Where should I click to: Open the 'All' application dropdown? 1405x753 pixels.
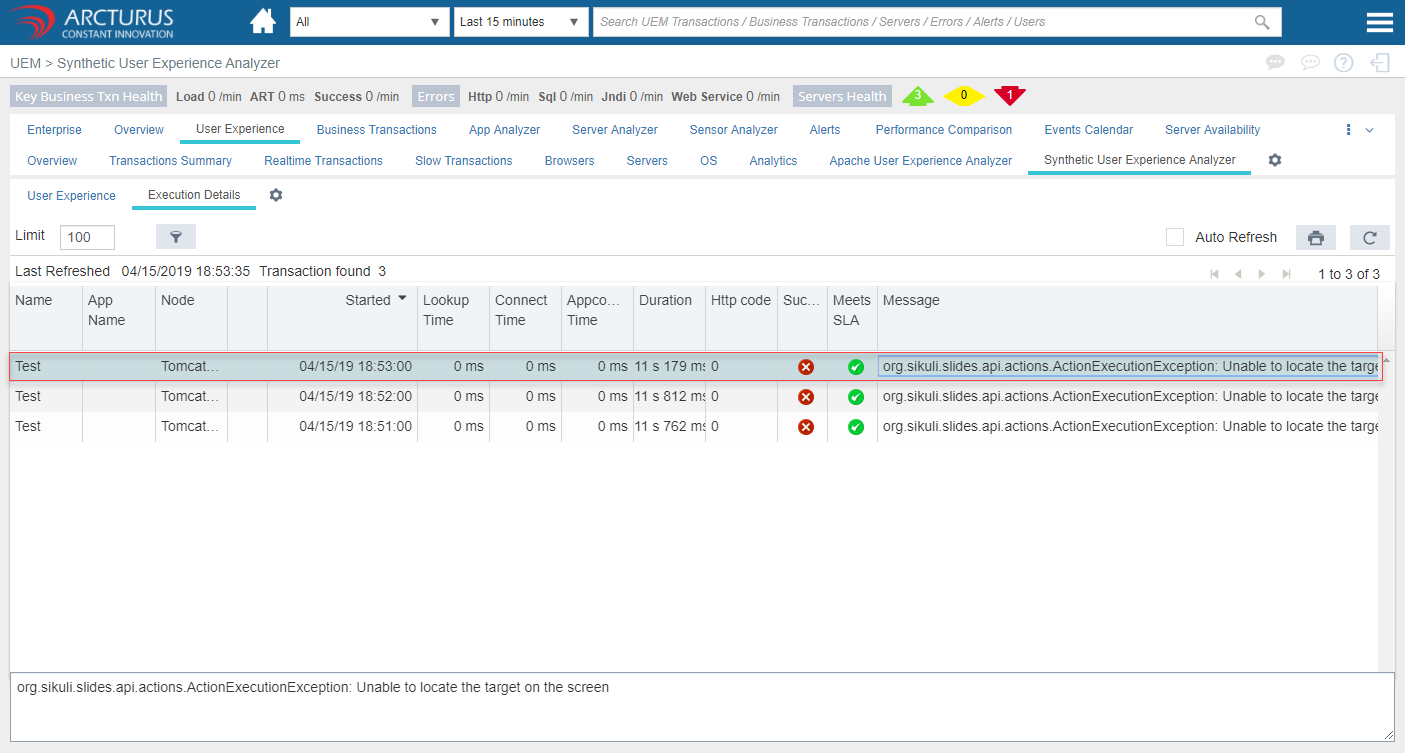(369, 22)
